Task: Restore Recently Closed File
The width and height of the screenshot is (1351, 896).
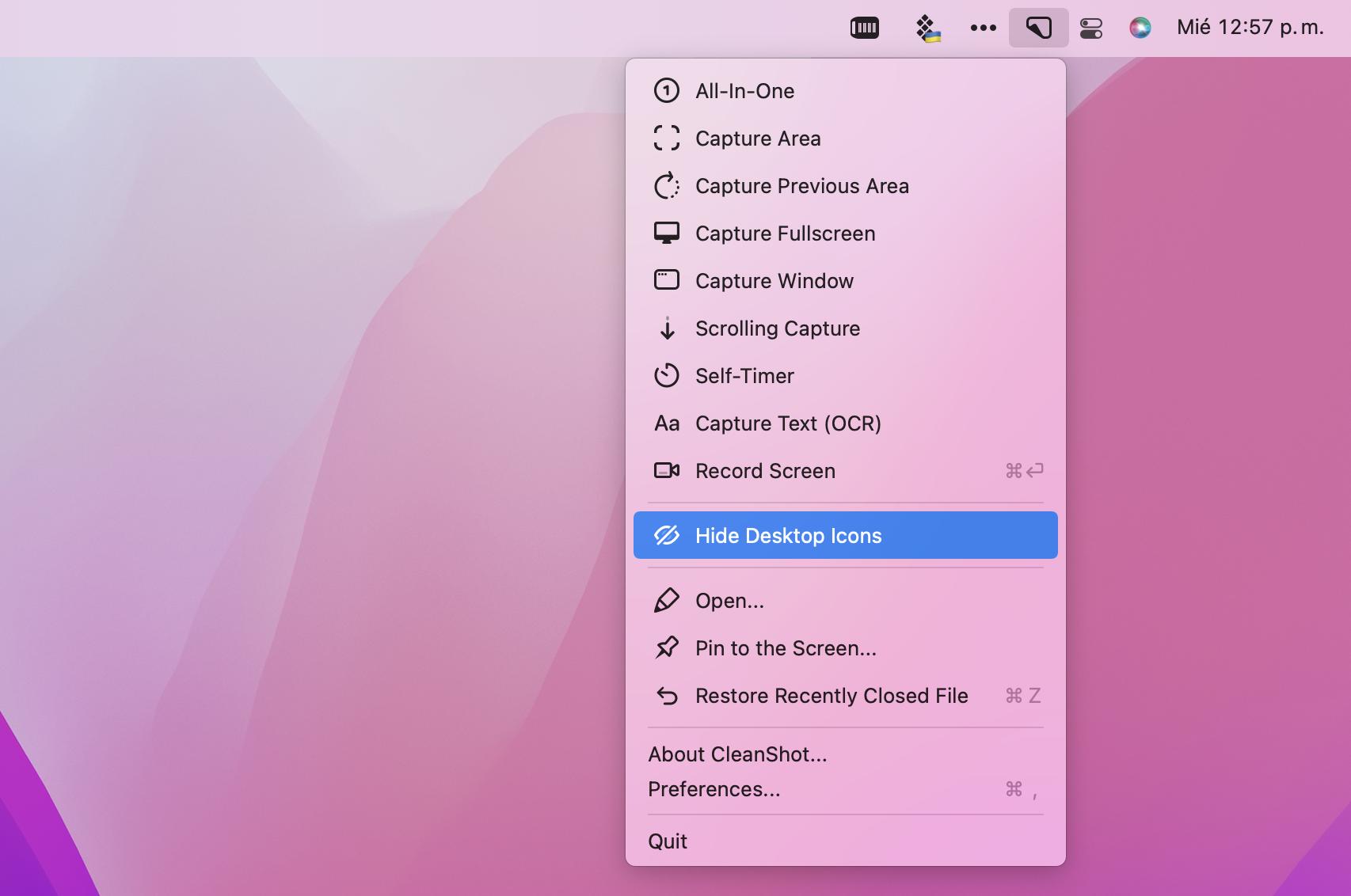Action: (832, 696)
